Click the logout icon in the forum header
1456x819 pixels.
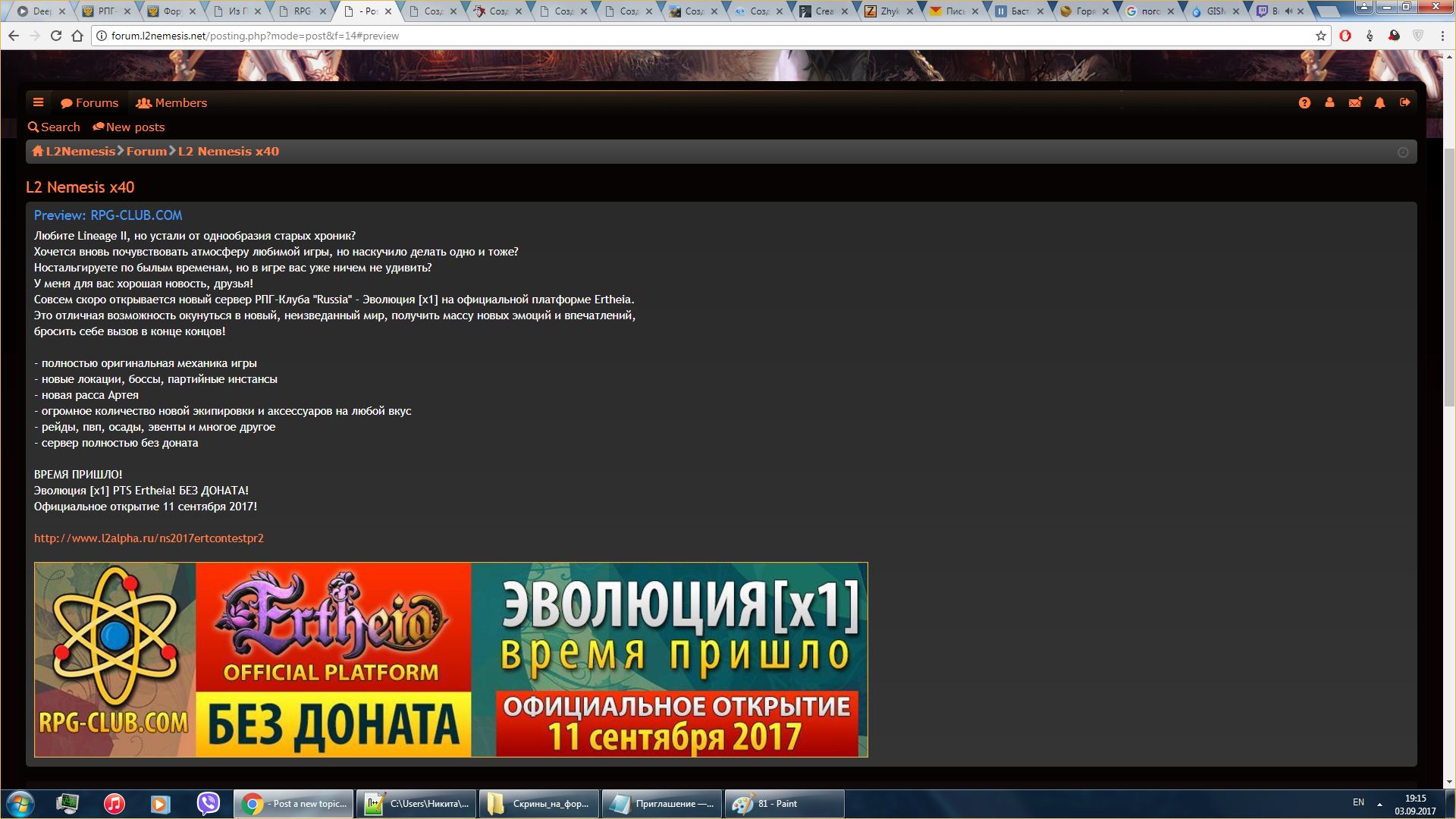point(1405,102)
